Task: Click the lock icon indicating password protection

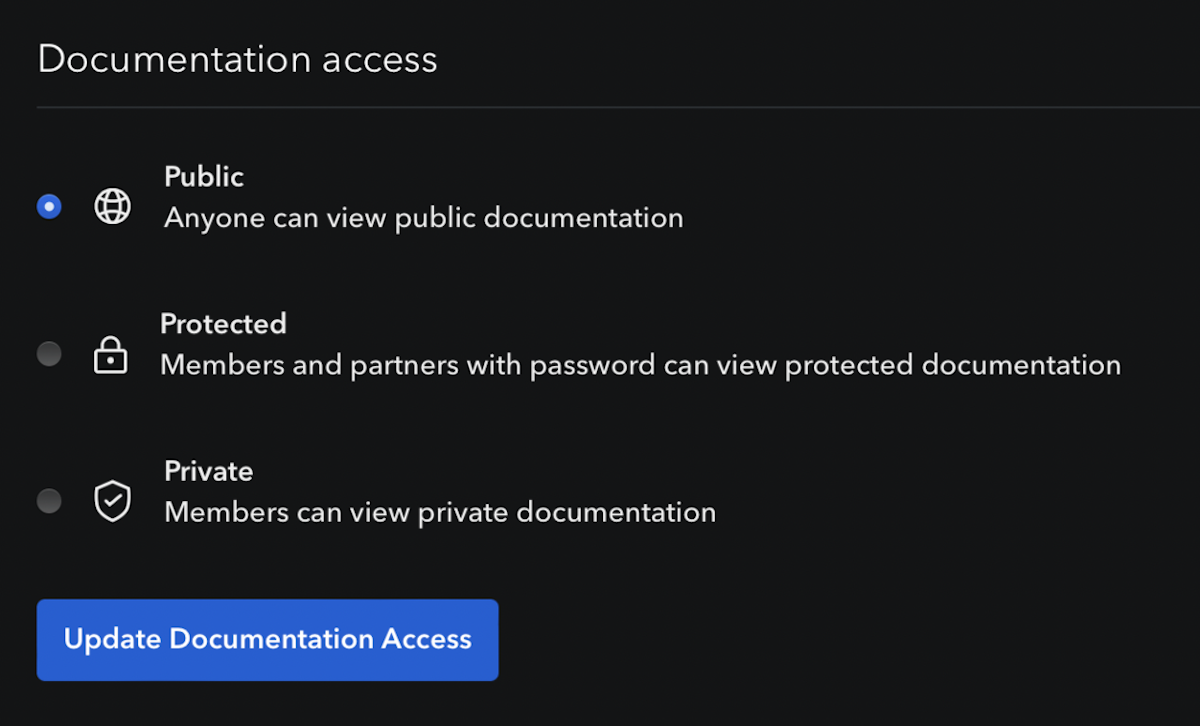Action: coord(111,353)
